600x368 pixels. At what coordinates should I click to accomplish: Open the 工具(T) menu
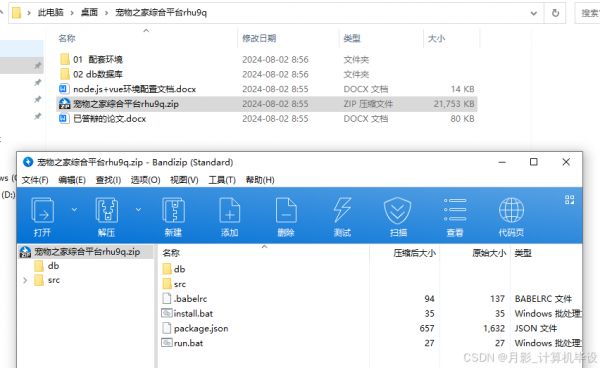pos(222,180)
